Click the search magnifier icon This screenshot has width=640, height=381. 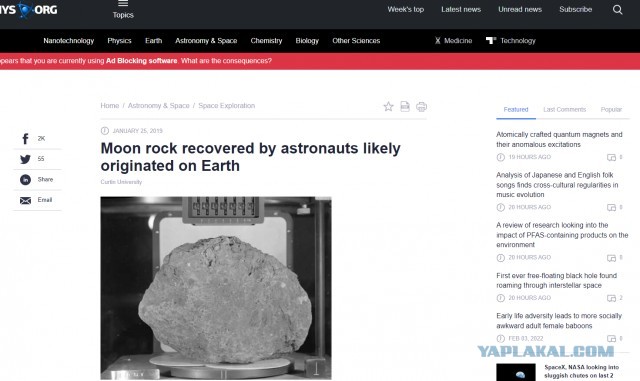(618, 10)
